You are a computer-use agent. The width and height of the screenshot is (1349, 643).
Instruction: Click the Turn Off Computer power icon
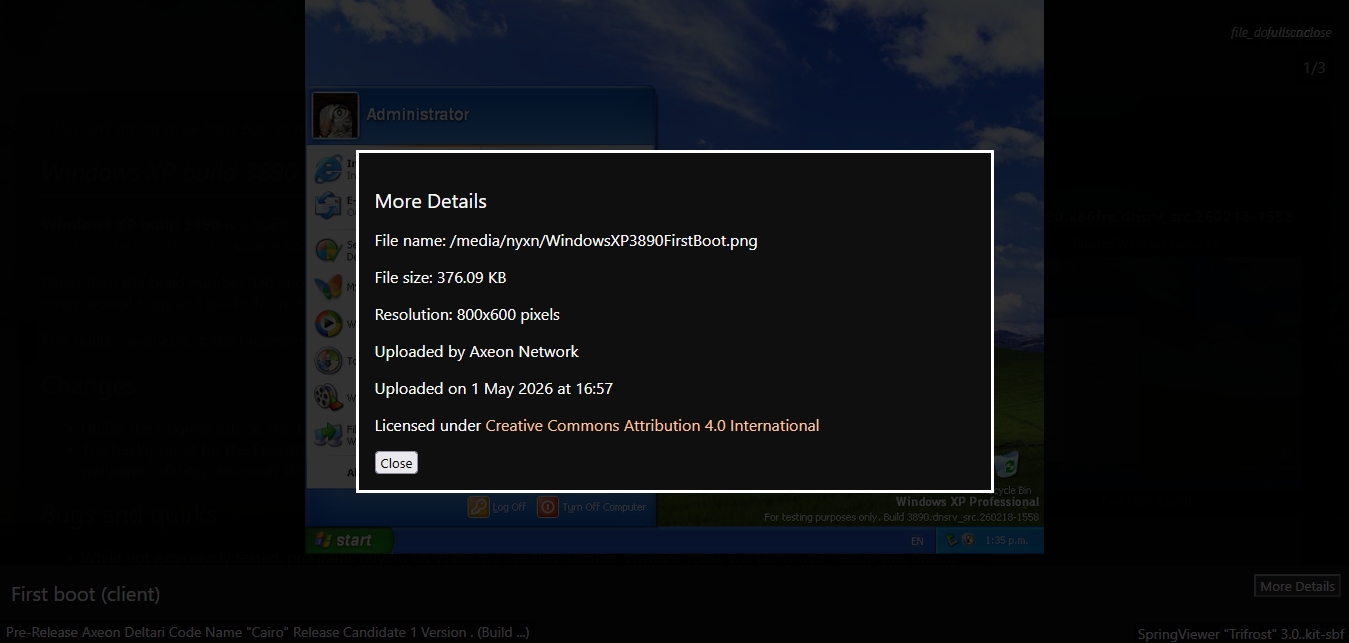[547, 507]
